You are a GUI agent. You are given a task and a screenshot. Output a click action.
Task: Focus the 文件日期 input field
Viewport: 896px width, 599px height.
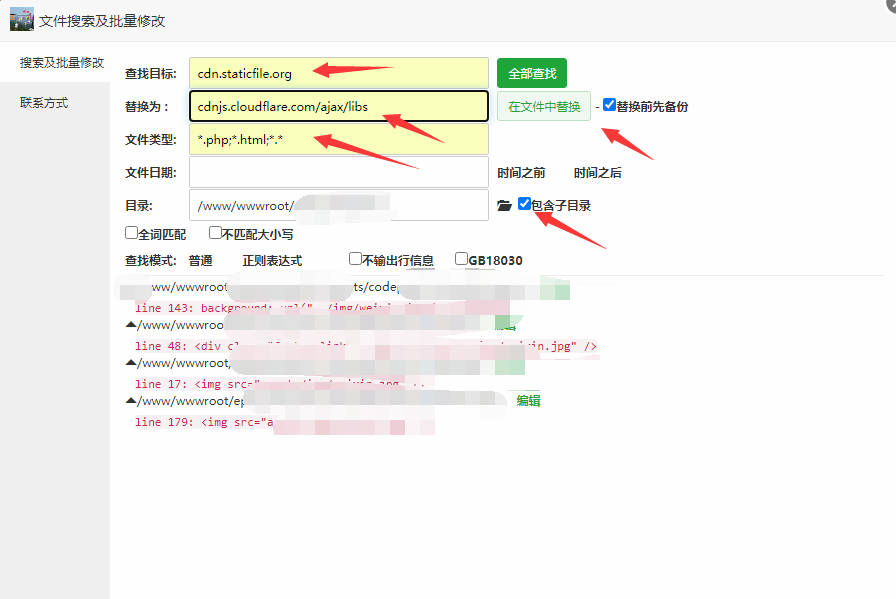tap(338, 172)
